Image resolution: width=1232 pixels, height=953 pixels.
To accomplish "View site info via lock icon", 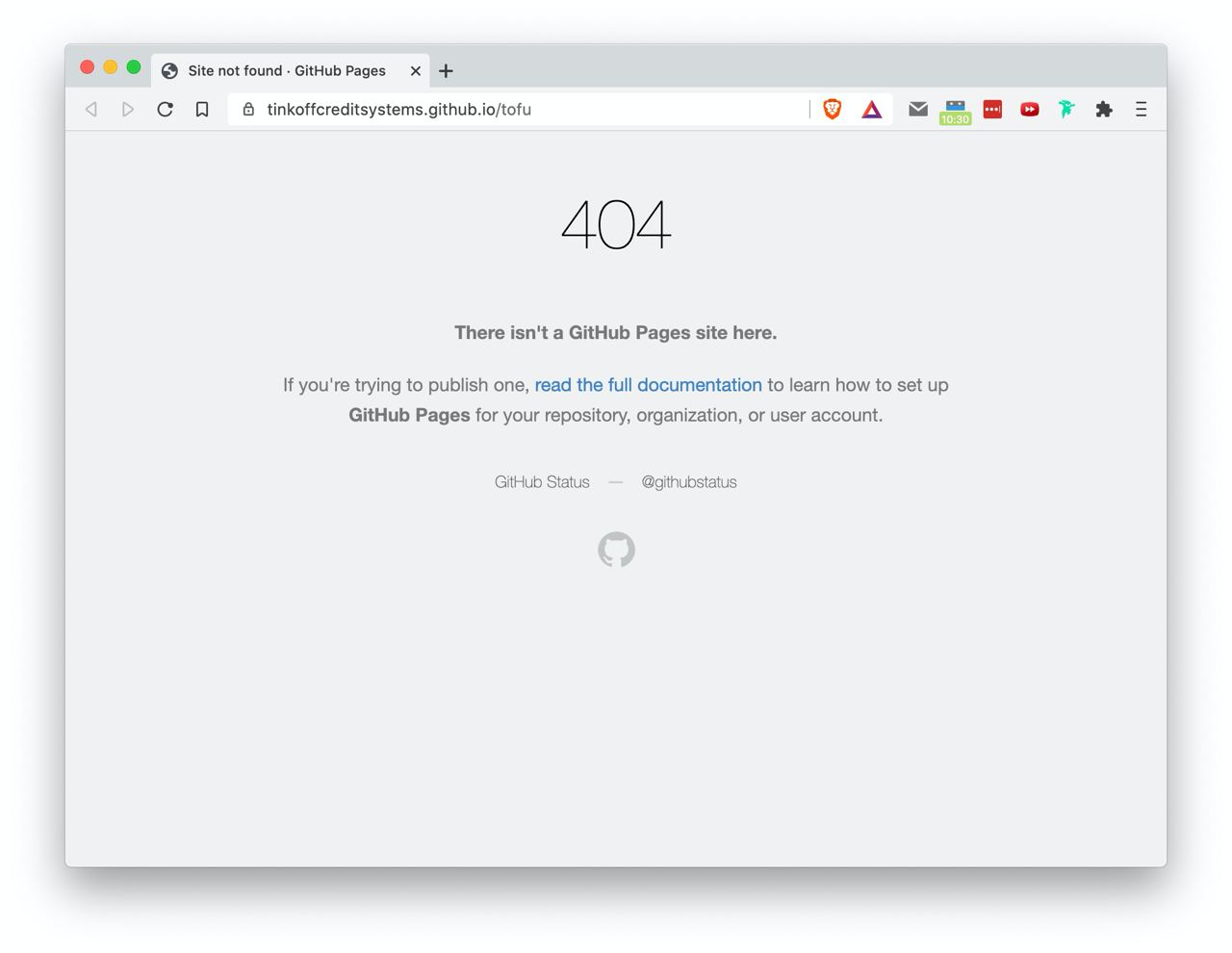I will coord(248,110).
